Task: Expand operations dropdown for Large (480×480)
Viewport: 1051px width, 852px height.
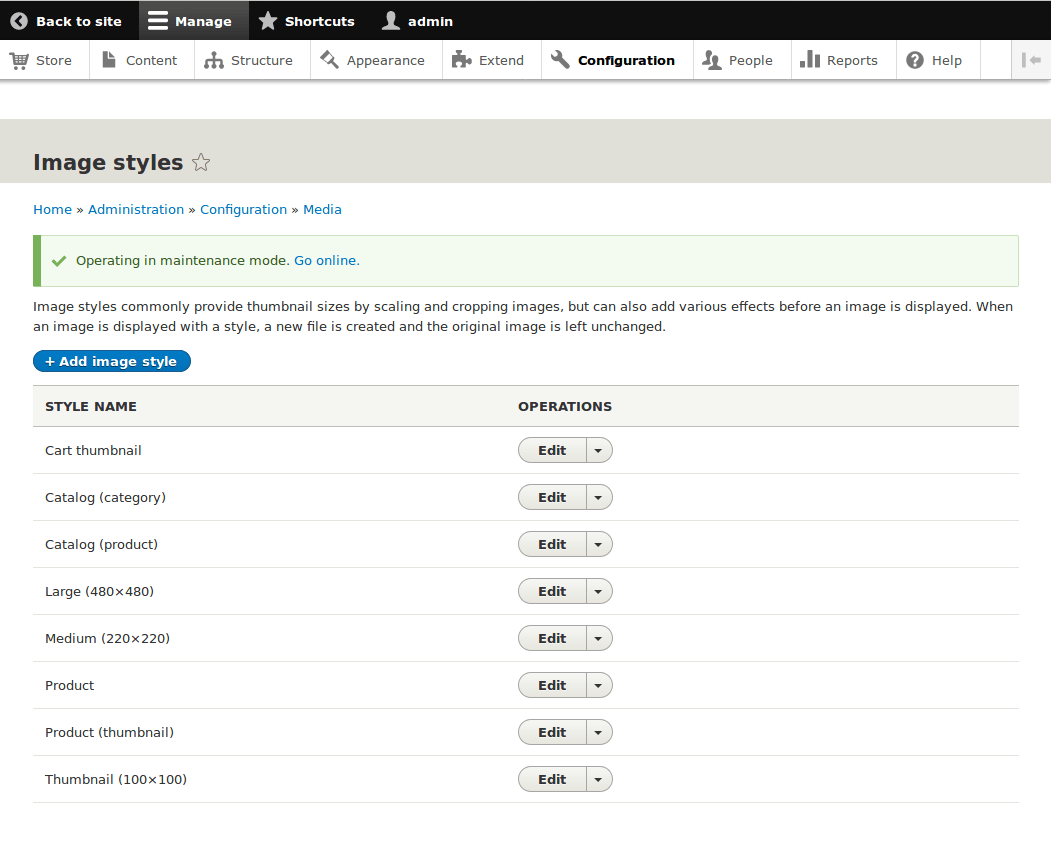Action: point(598,591)
